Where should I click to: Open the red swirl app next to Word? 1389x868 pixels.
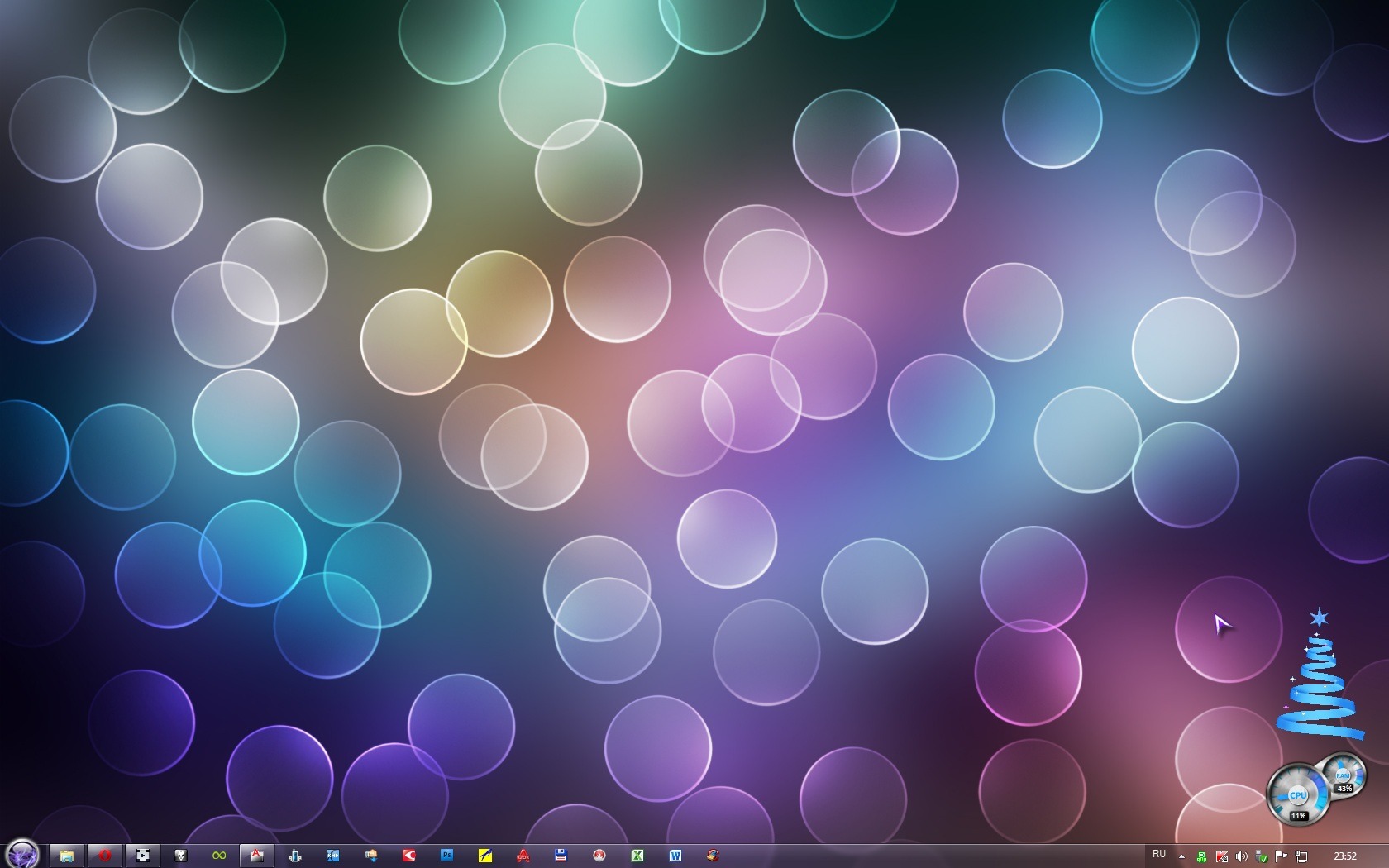(x=714, y=856)
